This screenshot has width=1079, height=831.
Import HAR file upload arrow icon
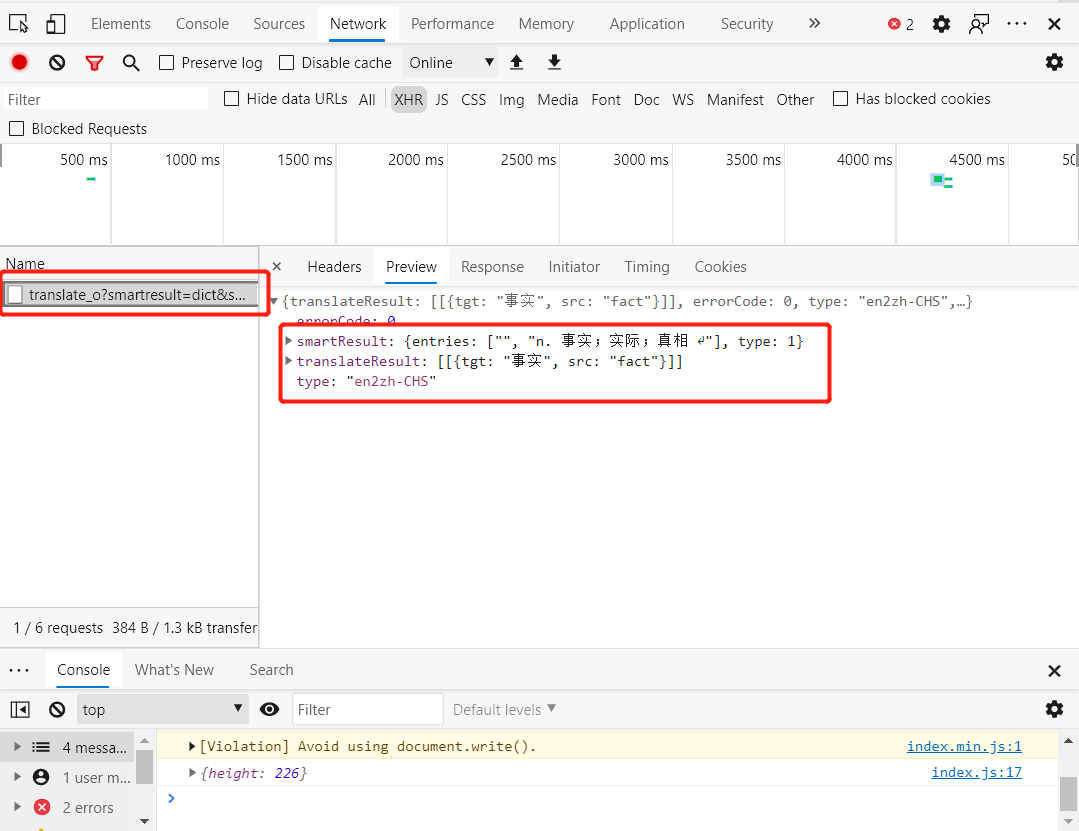(517, 63)
